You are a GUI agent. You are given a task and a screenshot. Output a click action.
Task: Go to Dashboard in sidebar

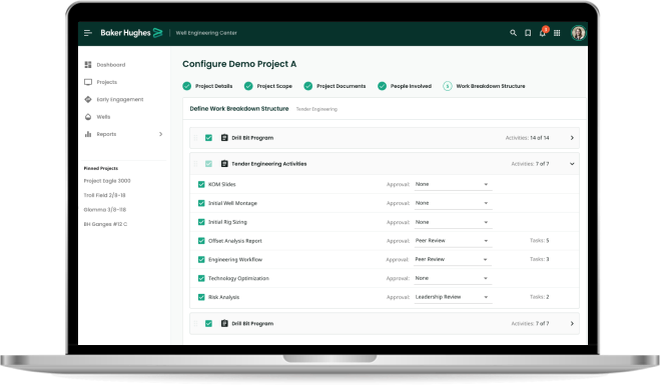(x=111, y=65)
